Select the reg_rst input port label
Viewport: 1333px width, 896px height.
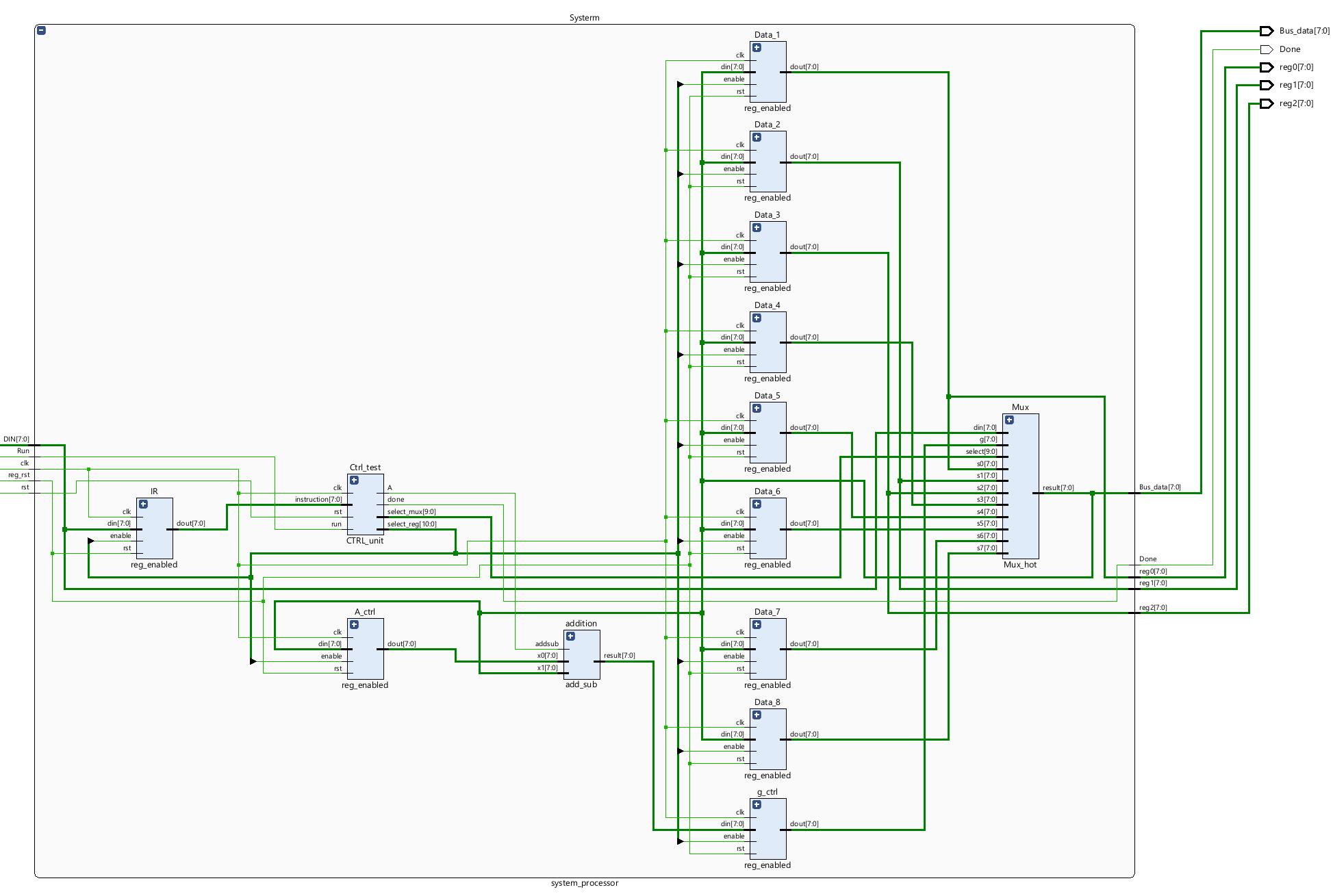pos(19,475)
